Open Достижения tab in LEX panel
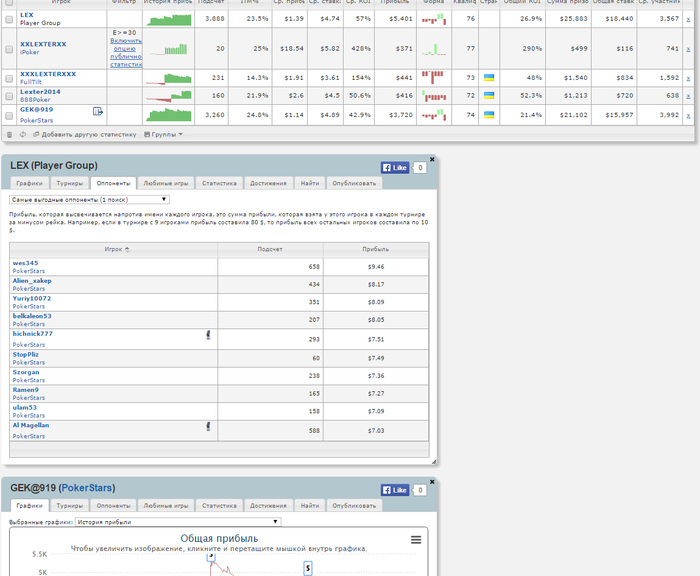 268,183
